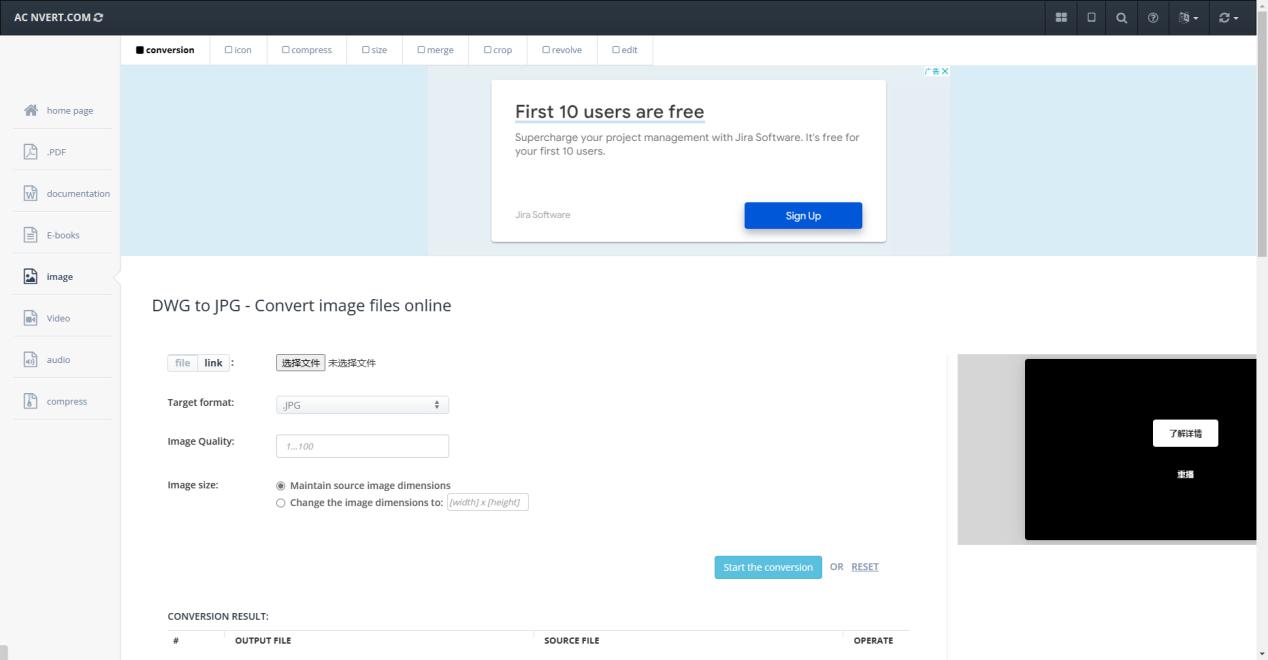1268x660 pixels.
Task: Click the tablet icon in top bar
Action: coord(1091,18)
